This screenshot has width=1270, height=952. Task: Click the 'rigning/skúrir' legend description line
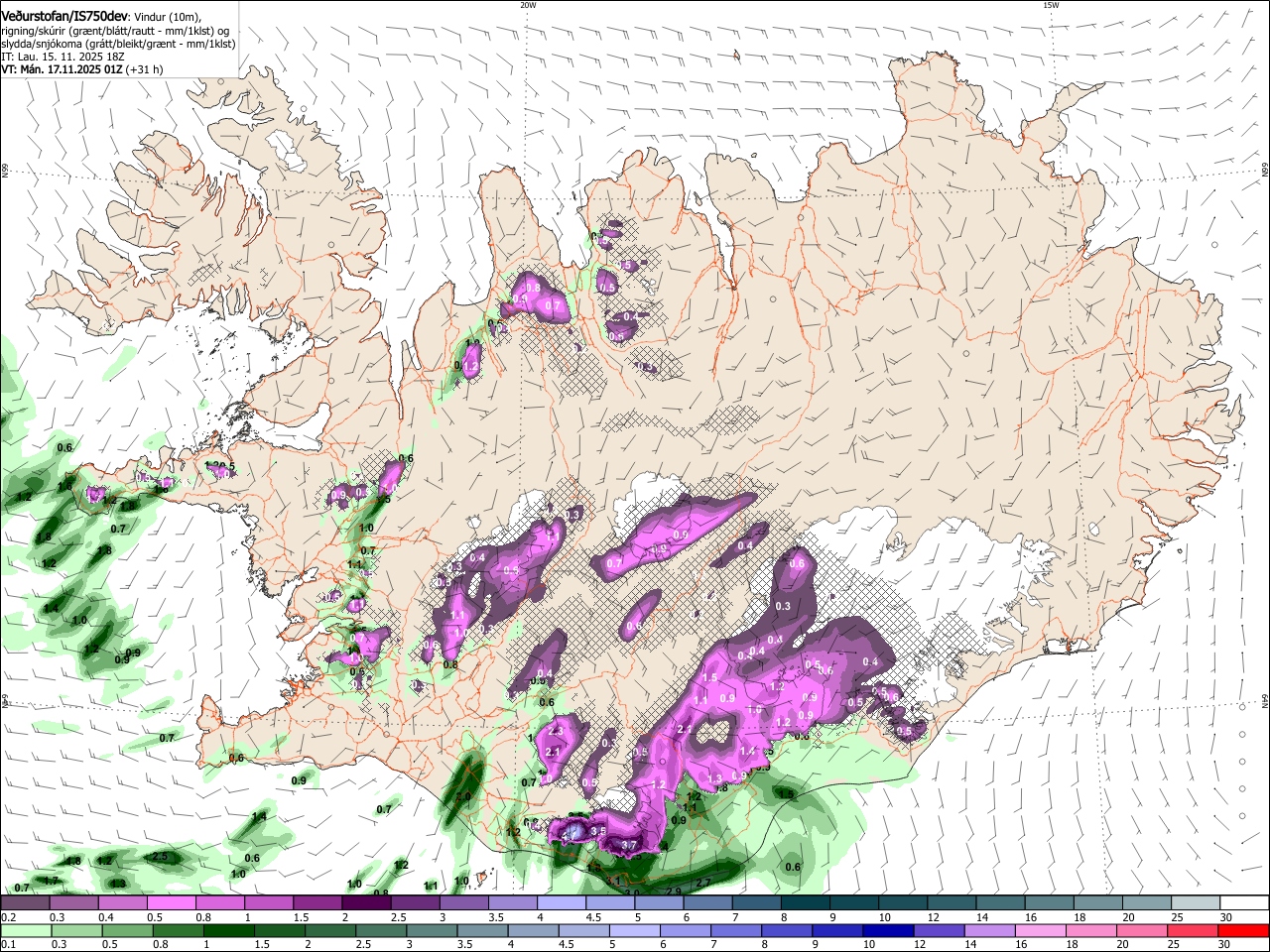pos(114,31)
